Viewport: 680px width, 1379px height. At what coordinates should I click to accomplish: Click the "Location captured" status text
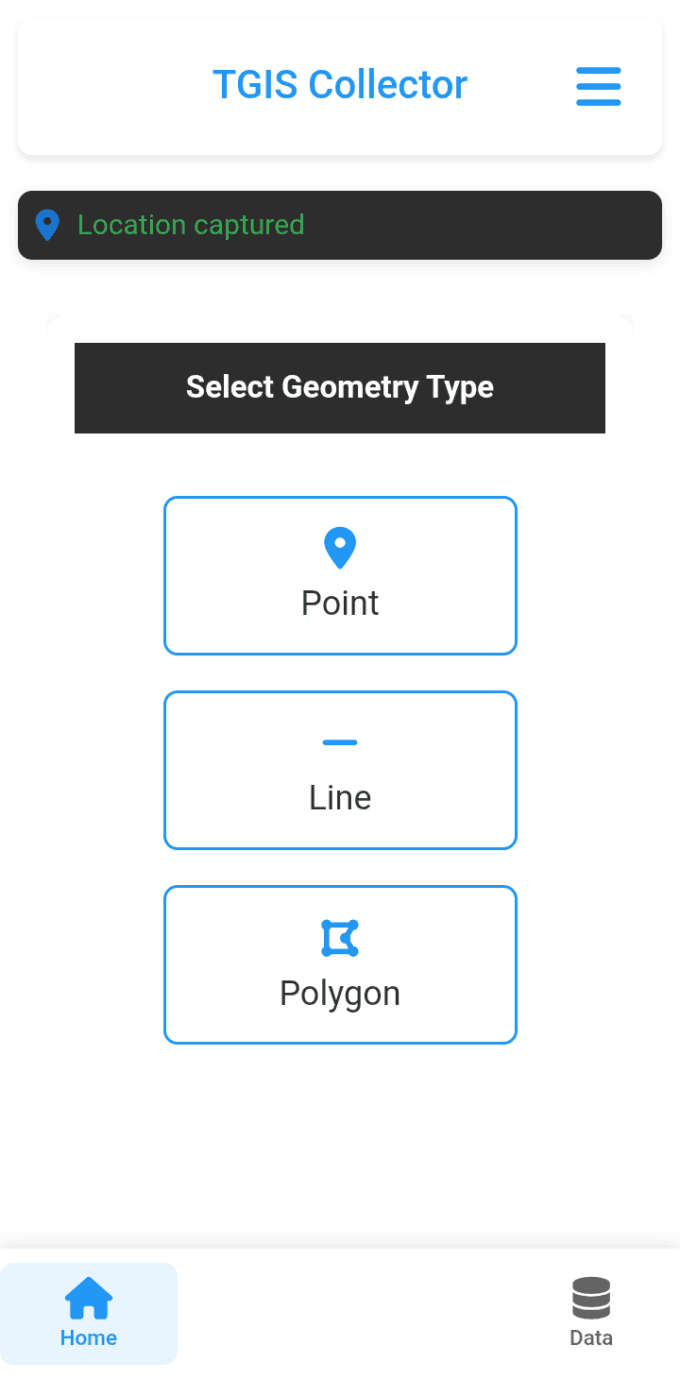point(191,225)
